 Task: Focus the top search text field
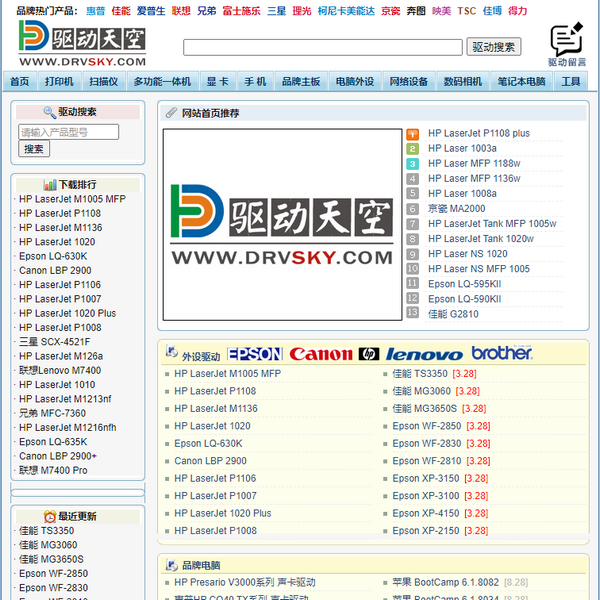pos(322,47)
